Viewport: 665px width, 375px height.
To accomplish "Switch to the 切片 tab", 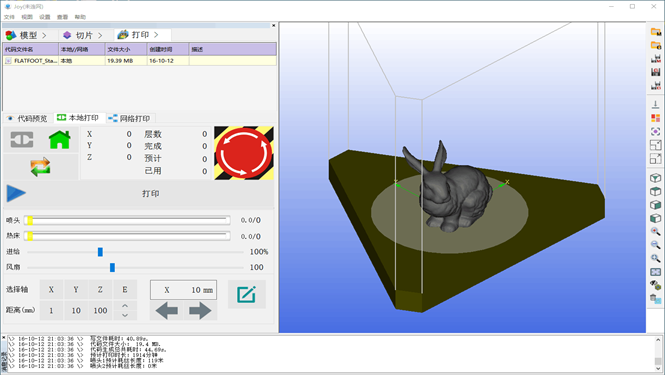I will pos(84,35).
